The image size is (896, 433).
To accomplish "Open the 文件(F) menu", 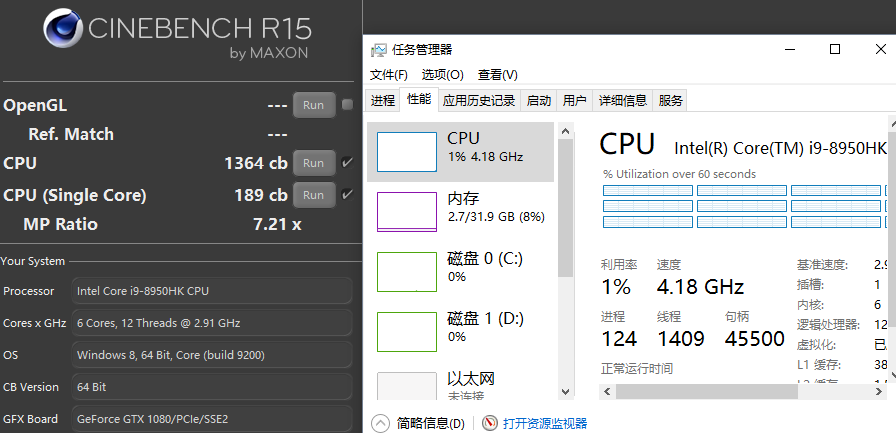I will (389, 75).
